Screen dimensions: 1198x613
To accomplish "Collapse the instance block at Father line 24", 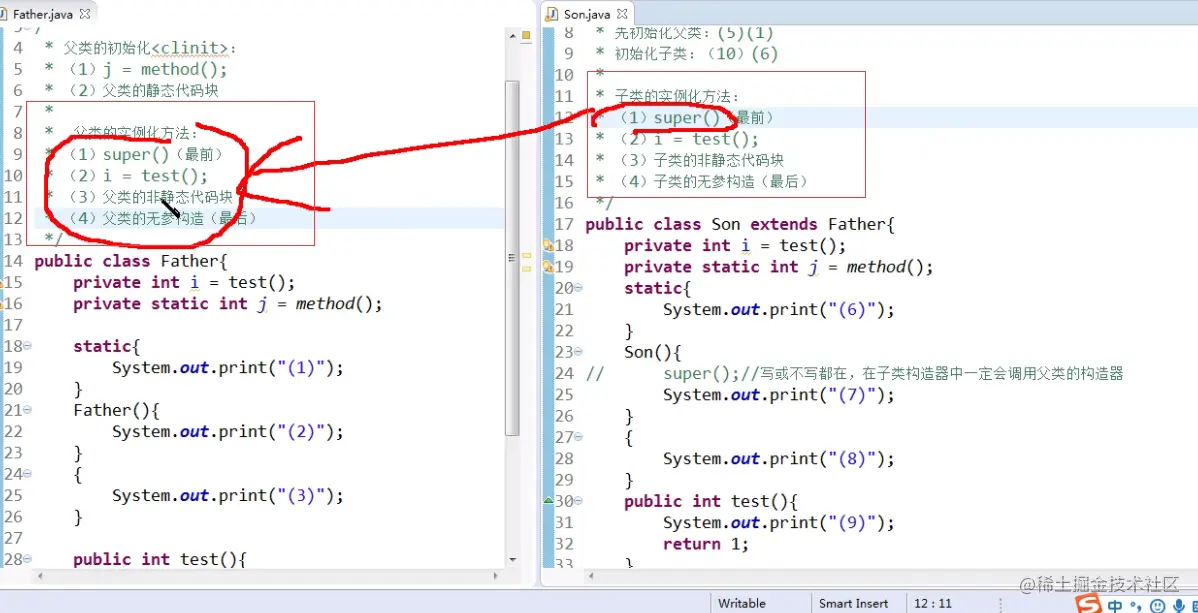I will click(28, 475).
